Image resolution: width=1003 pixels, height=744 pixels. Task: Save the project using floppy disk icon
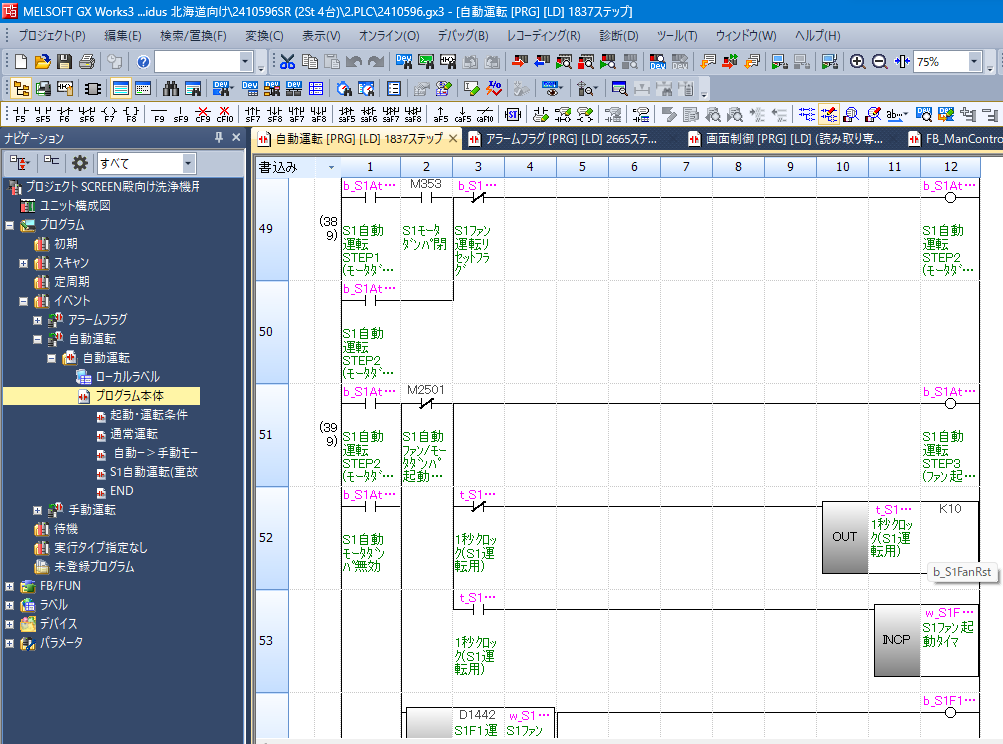(64, 61)
